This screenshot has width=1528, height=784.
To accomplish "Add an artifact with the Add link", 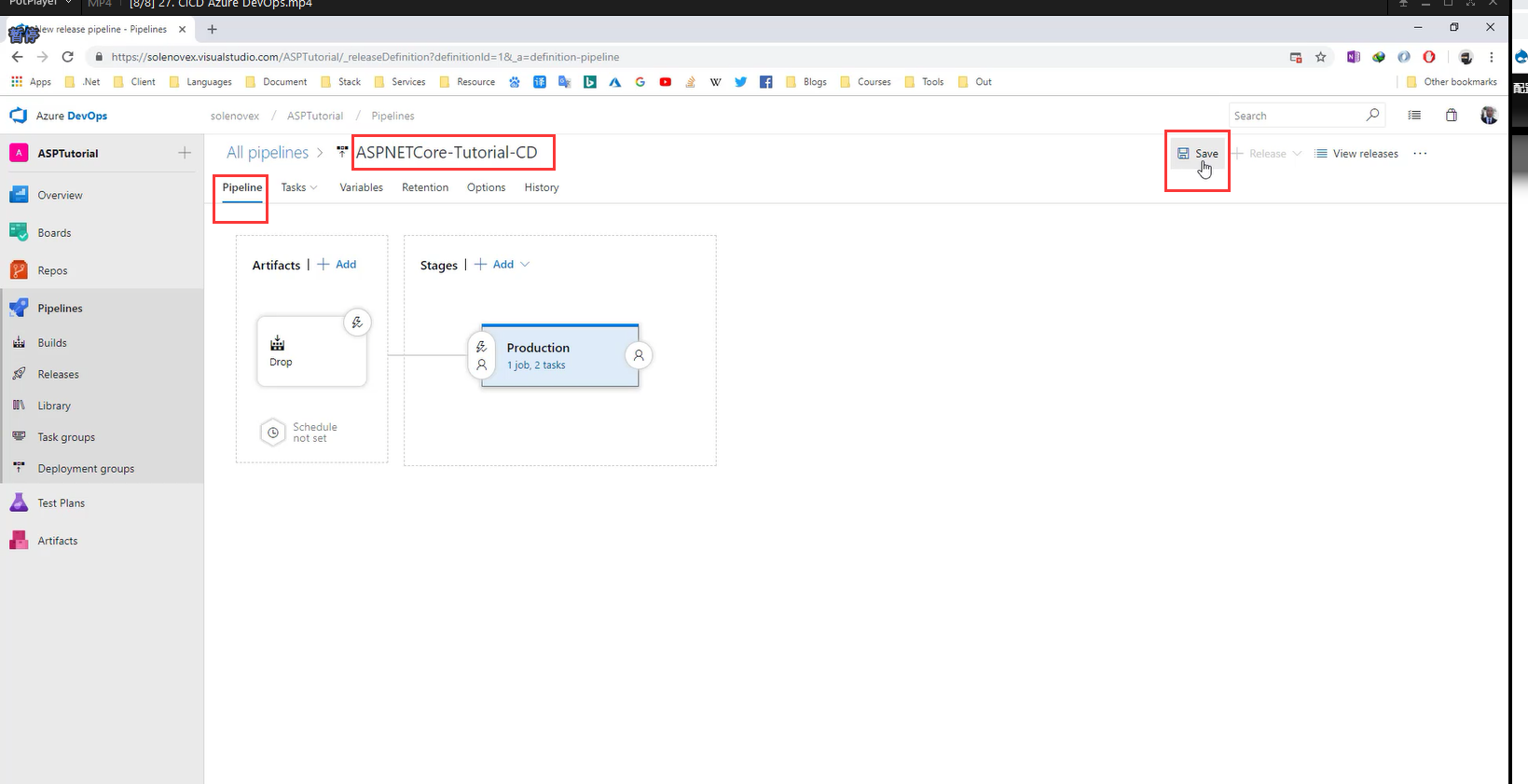I will pyautogui.click(x=337, y=265).
